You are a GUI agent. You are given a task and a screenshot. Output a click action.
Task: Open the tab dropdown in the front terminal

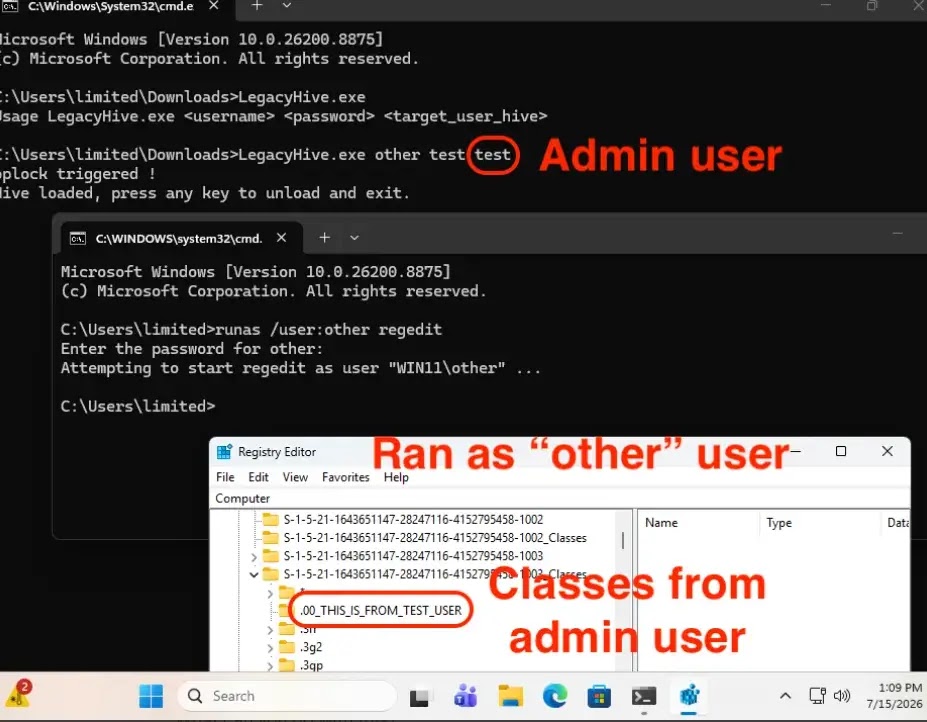(x=354, y=238)
